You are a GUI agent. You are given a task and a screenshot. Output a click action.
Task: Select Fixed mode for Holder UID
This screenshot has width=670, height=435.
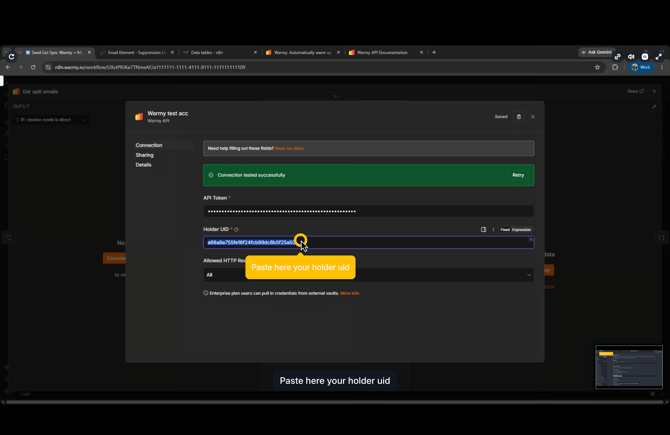click(505, 229)
